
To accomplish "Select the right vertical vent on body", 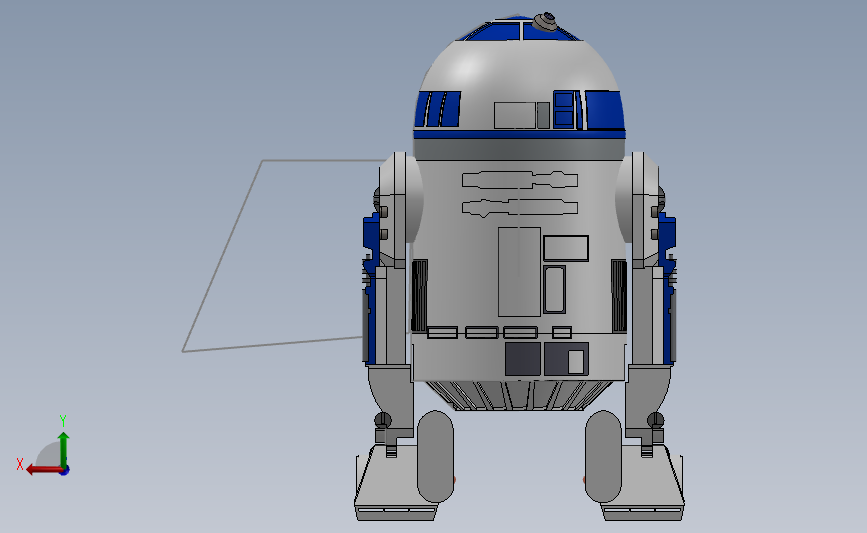I will coord(619,296).
